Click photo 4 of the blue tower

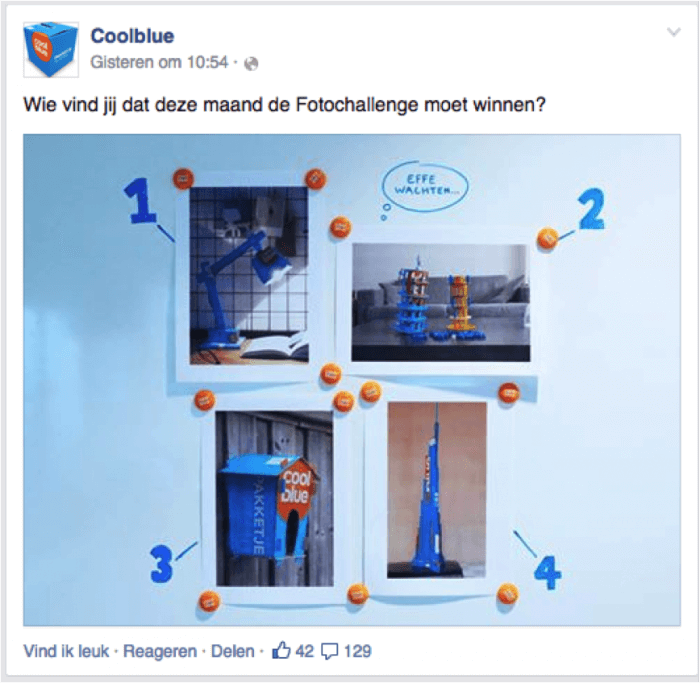[x=437, y=490]
